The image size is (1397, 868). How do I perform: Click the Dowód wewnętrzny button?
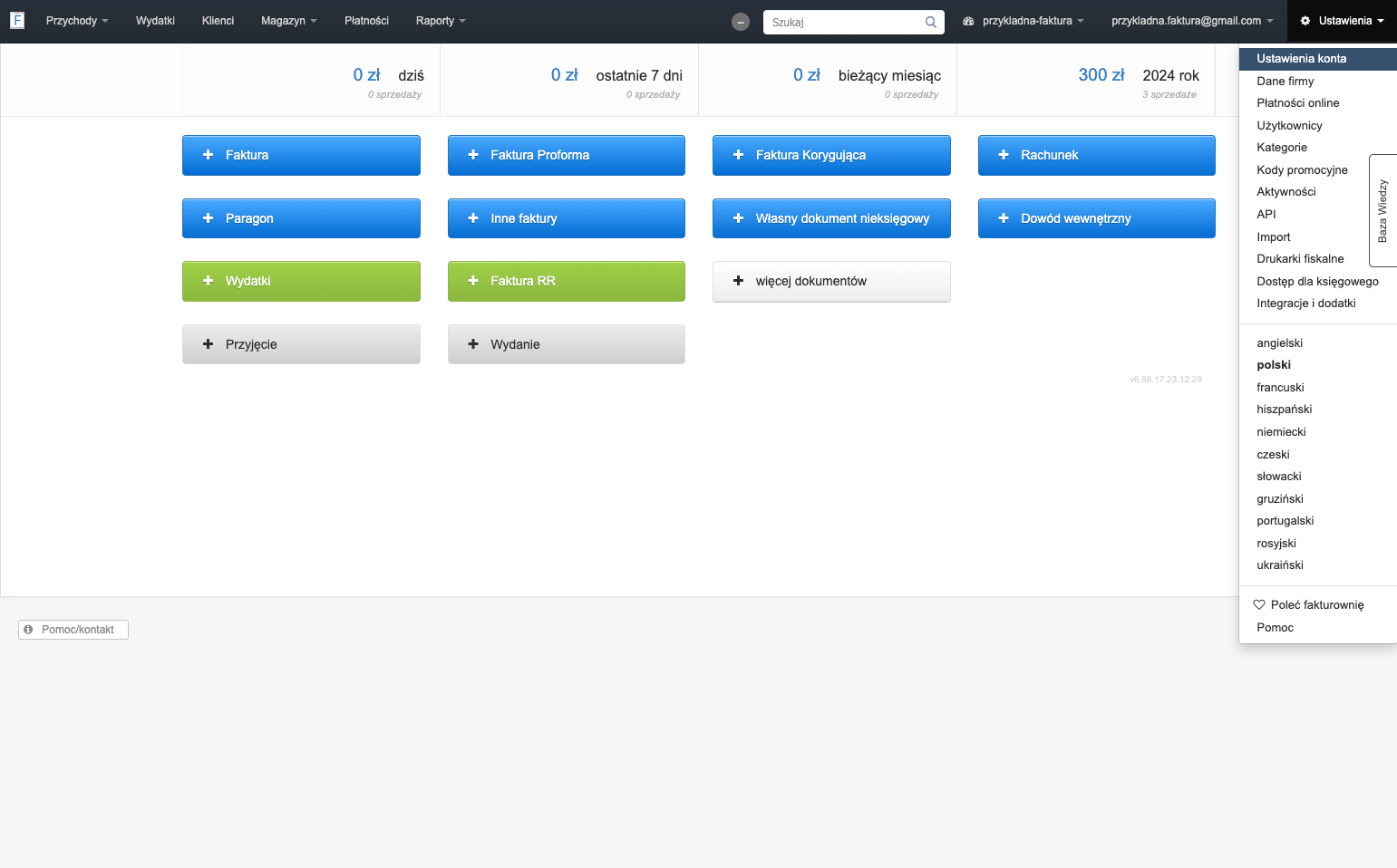point(1097,218)
